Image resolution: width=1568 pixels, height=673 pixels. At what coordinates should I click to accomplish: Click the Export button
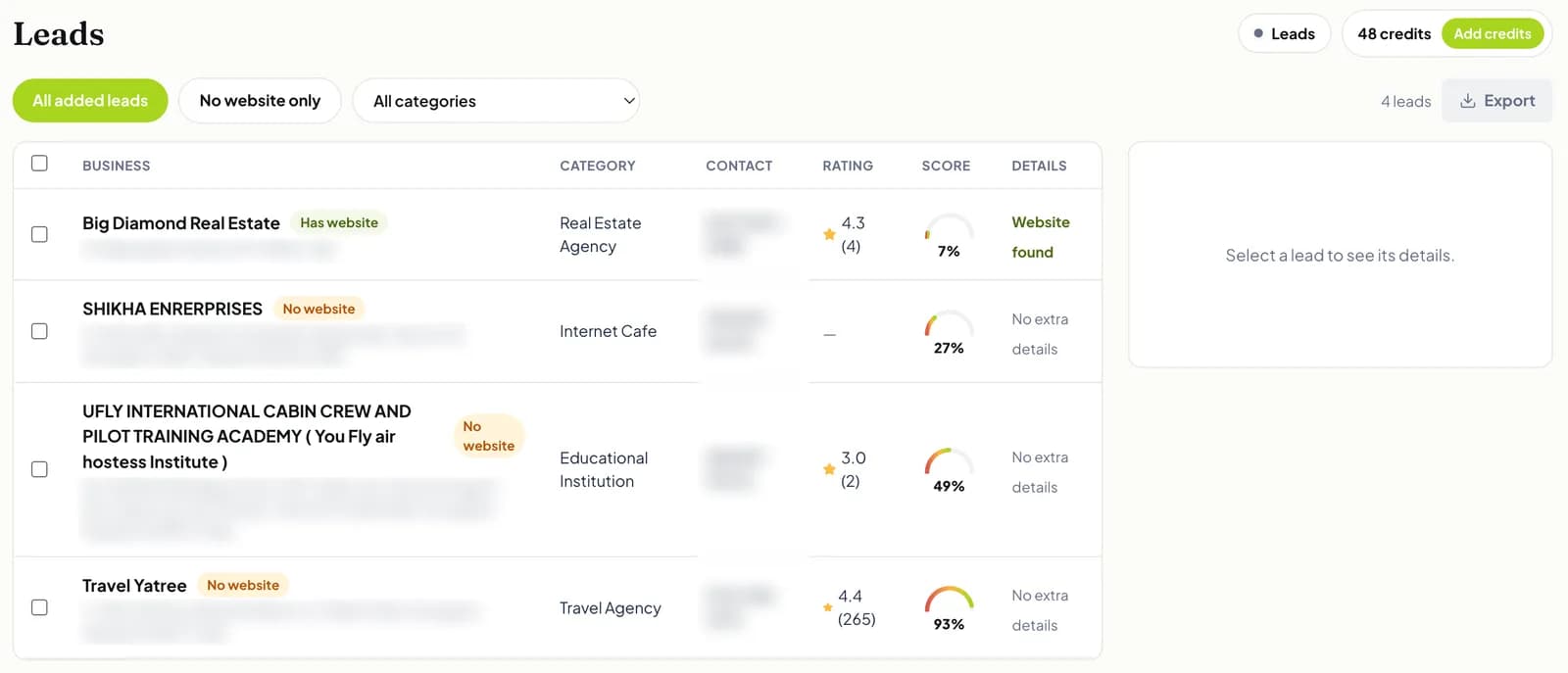[x=1496, y=101]
